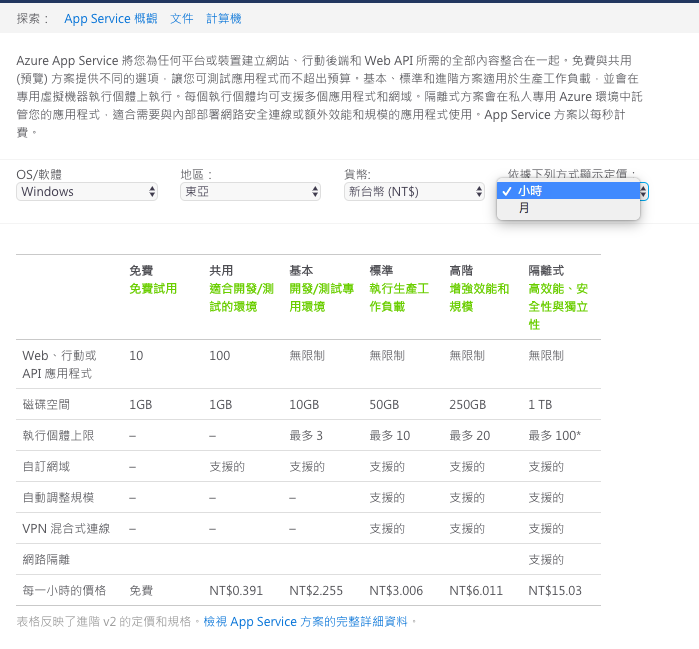Click the 高階 column header
The image size is (699, 649).
[461, 271]
